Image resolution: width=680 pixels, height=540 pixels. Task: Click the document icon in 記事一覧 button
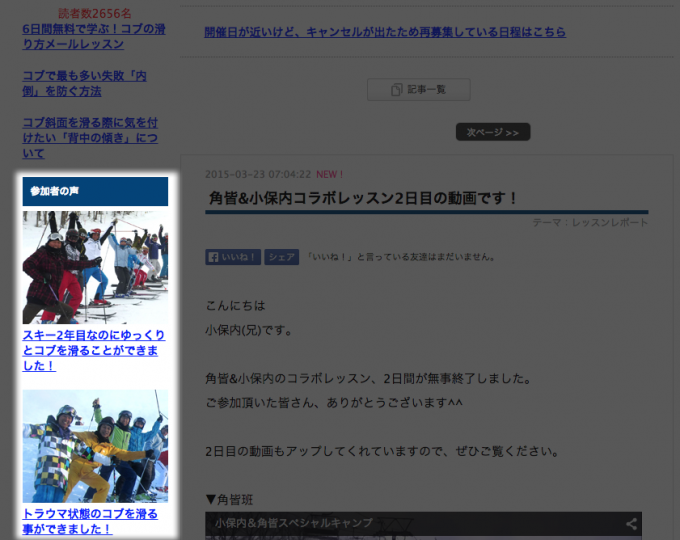(396, 90)
